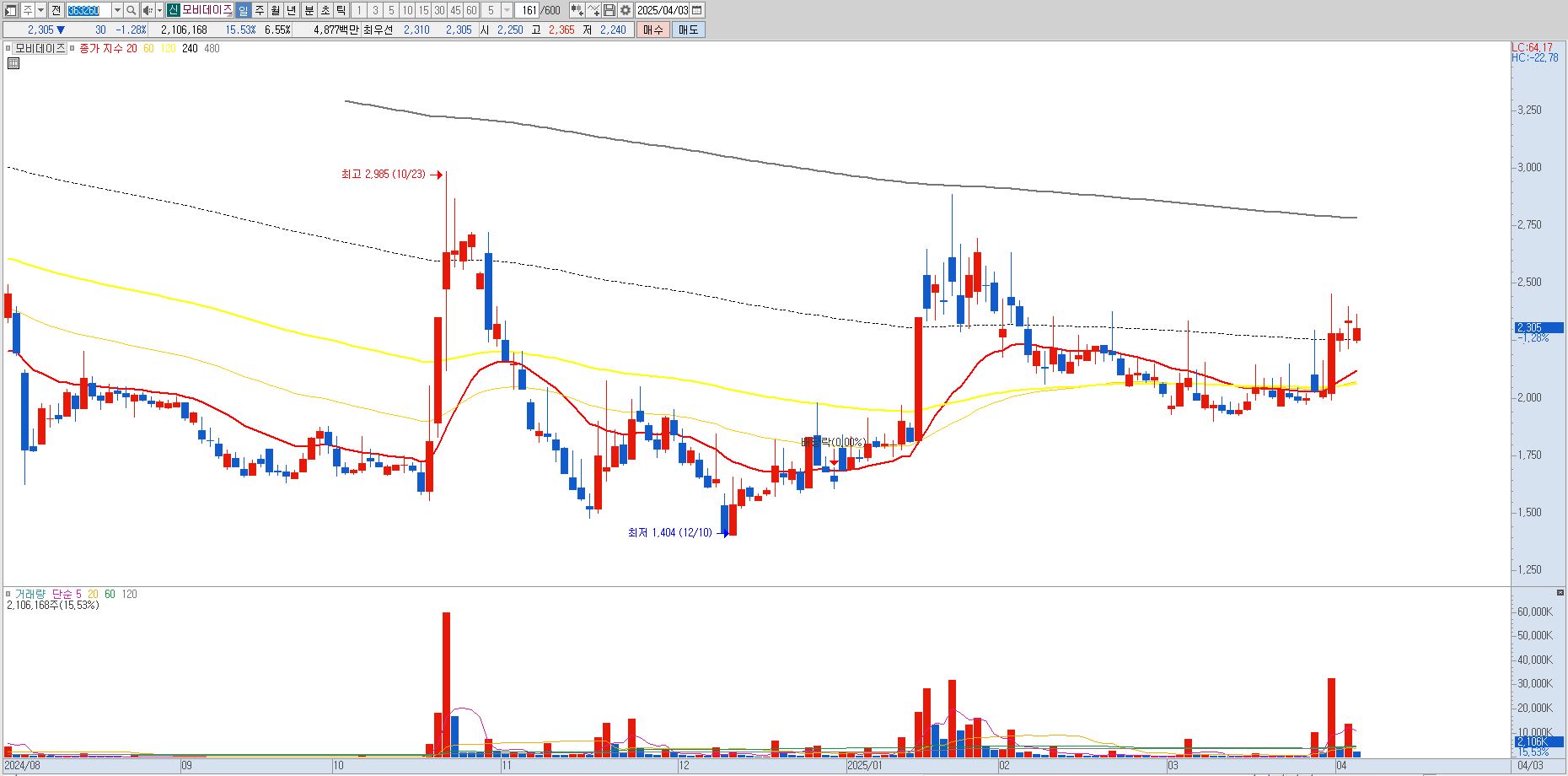
Task: Click the window layout icon at far top-left
Action: (11, 10)
